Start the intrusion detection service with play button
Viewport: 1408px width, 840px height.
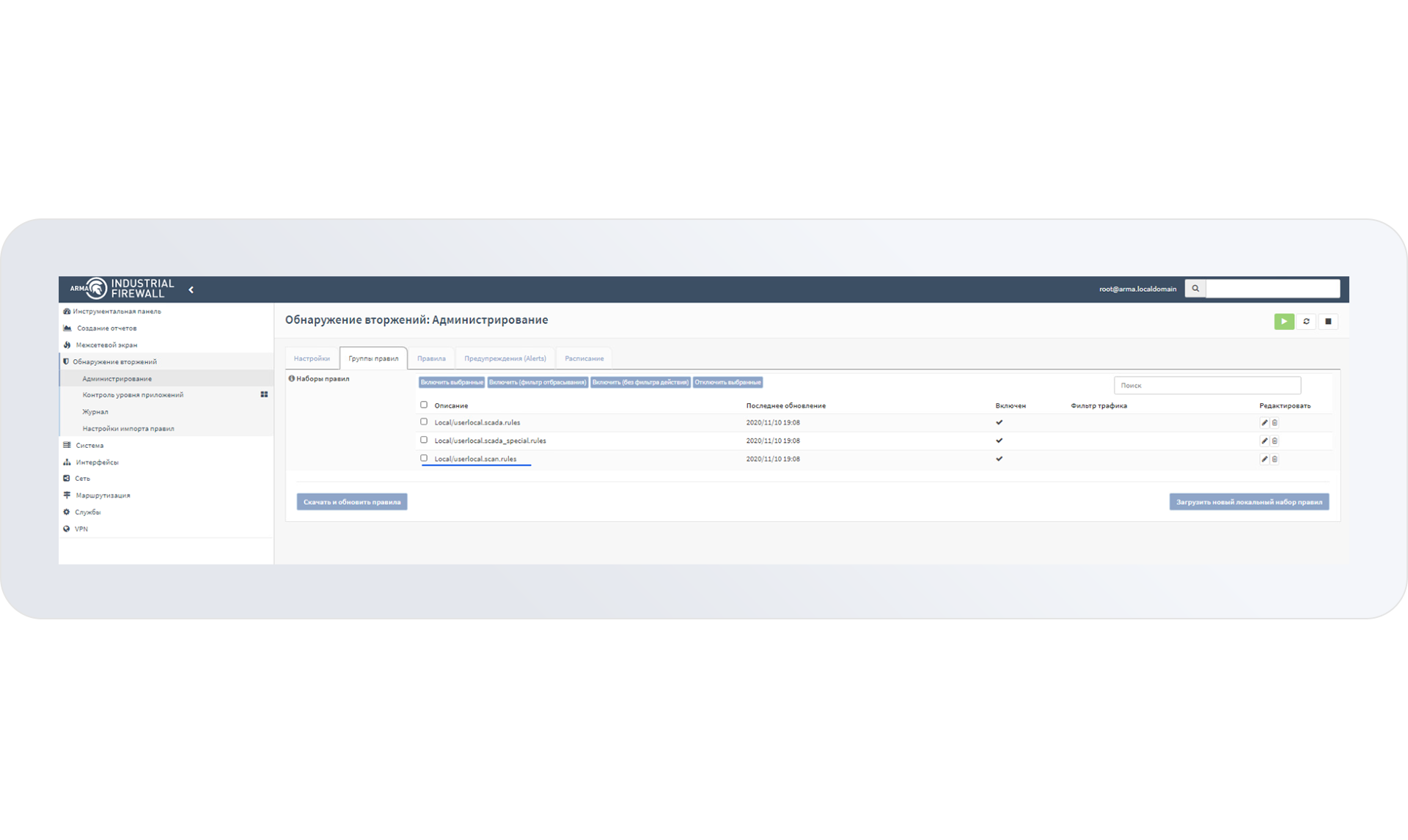click(x=1283, y=321)
